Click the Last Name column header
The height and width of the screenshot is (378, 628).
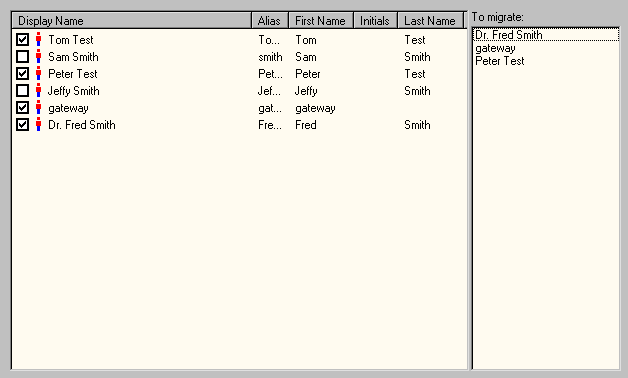click(430, 20)
